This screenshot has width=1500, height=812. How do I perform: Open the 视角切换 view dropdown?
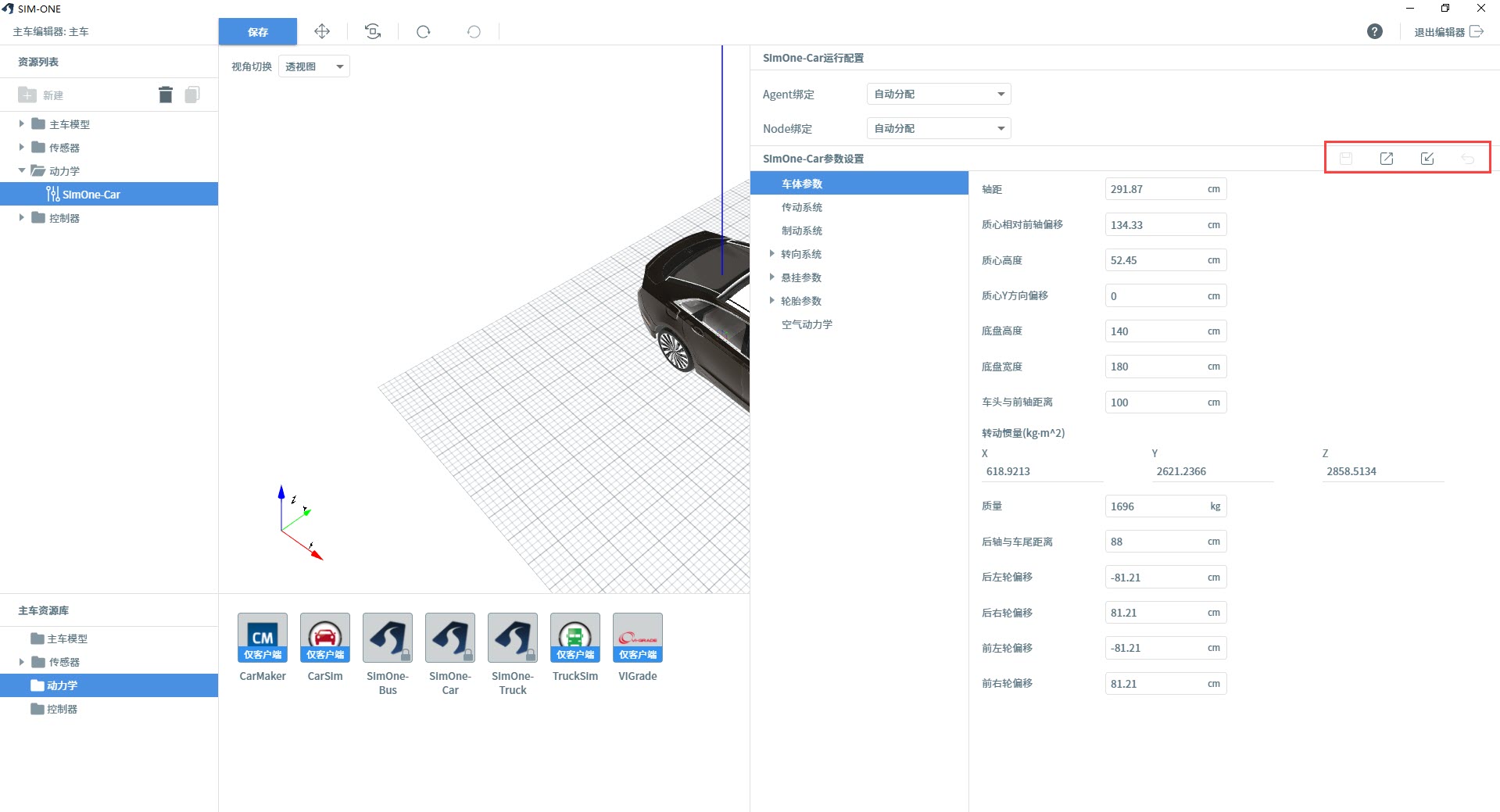tap(313, 67)
